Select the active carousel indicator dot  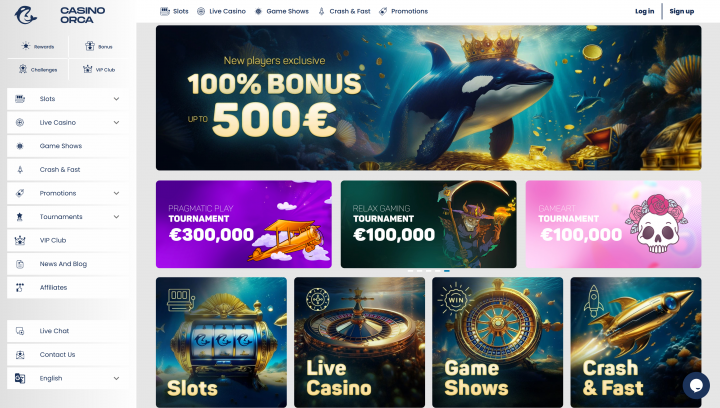[447, 271]
